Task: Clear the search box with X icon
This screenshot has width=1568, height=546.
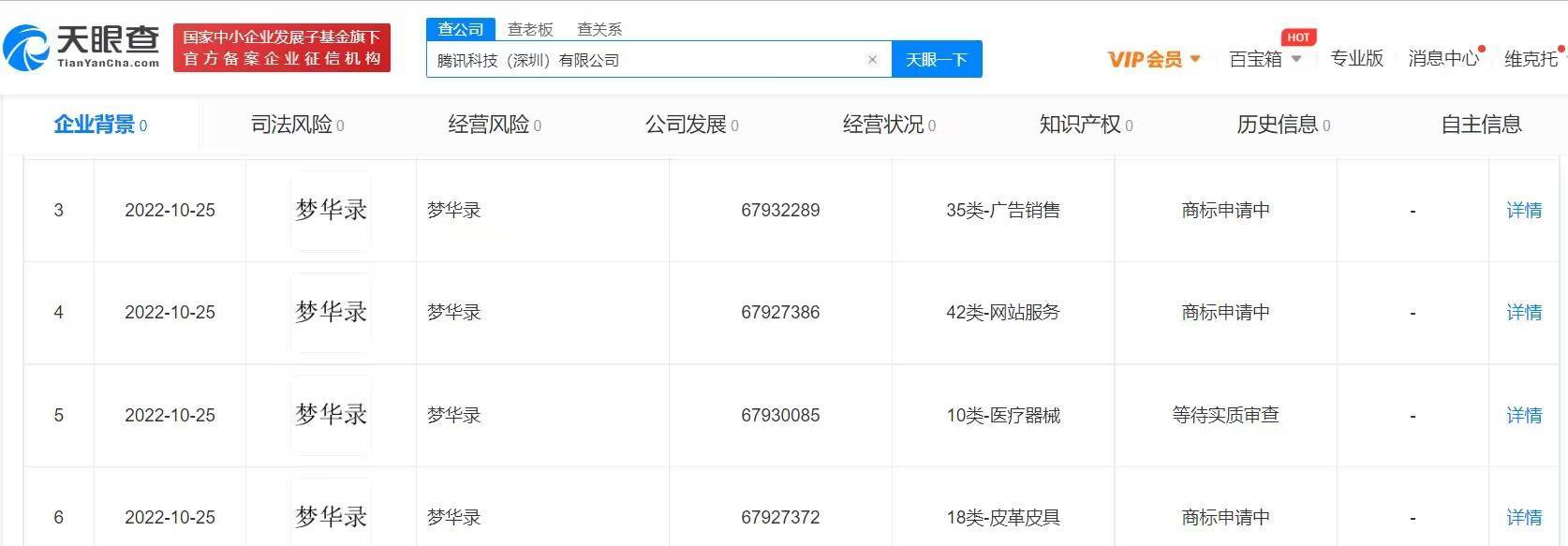Action: 872,60
